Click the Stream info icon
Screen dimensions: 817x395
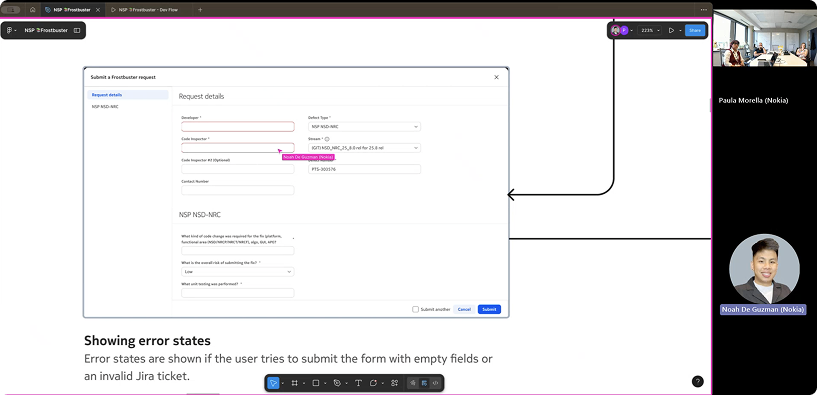coord(327,139)
